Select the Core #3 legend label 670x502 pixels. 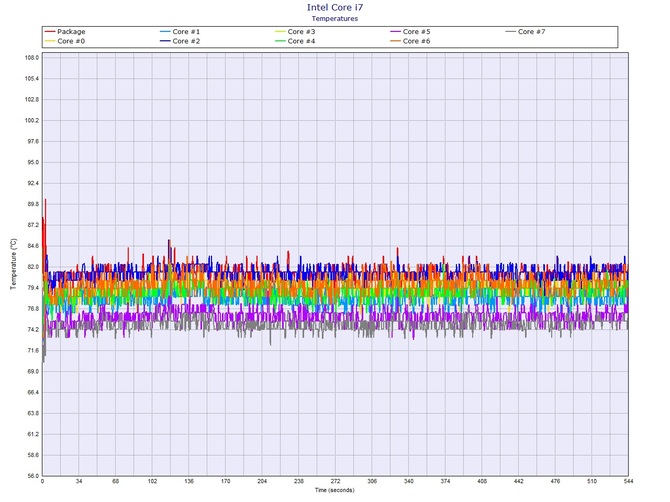(301, 32)
